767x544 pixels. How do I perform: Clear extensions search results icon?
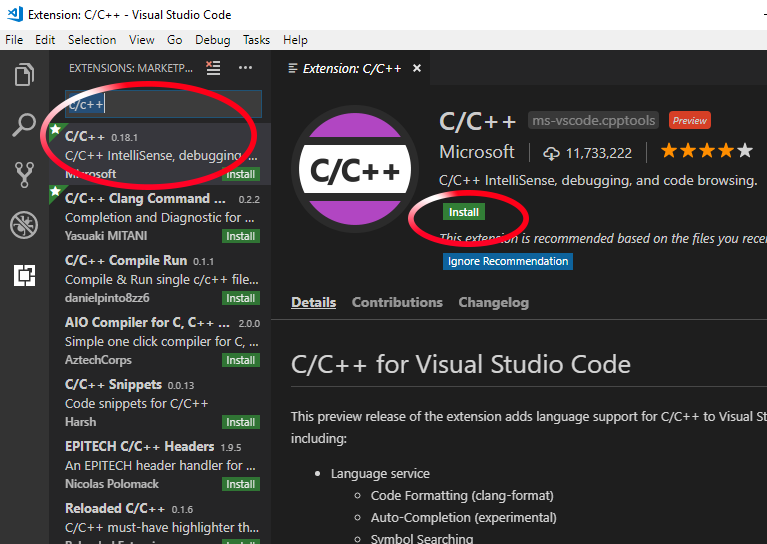[x=213, y=68]
